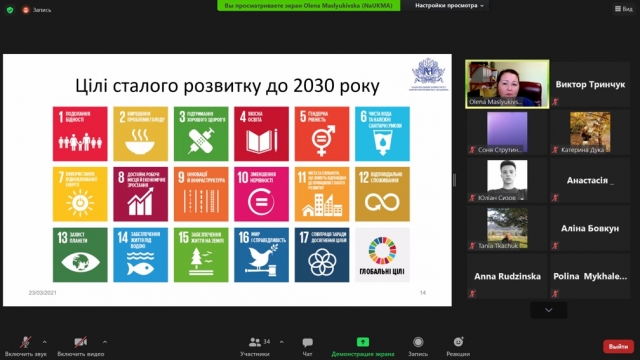Expand audio options arrow next to microphone
This screenshot has height=360, width=640.
point(44,342)
